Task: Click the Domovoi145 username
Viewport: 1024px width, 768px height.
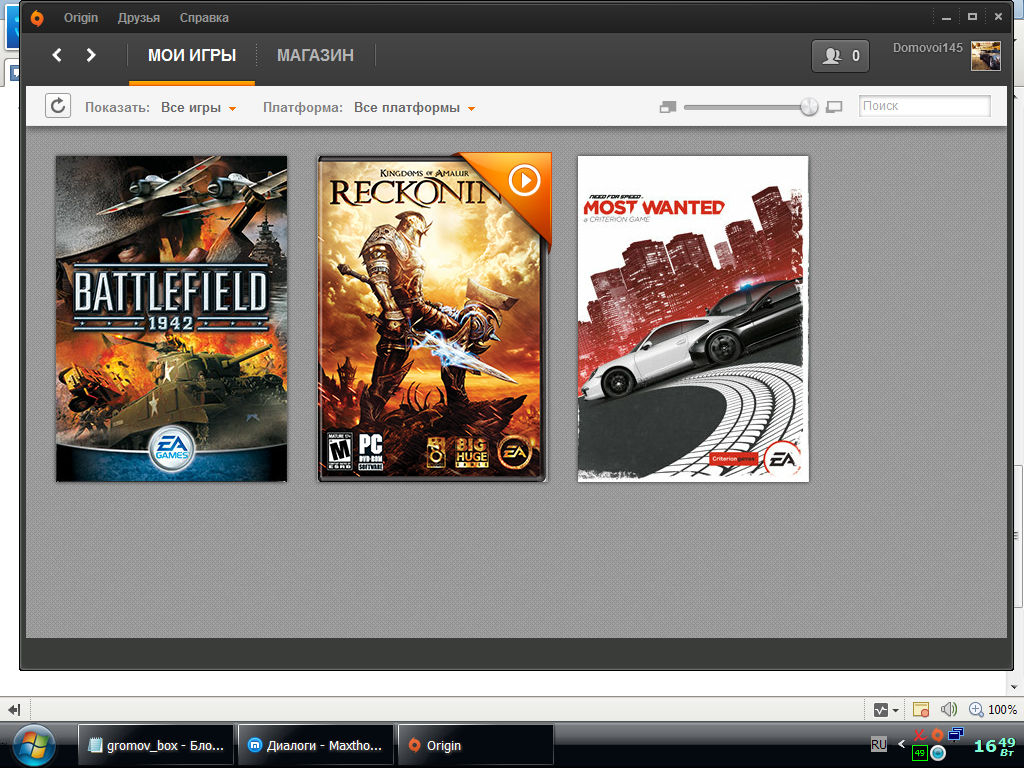Action: point(927,47)
